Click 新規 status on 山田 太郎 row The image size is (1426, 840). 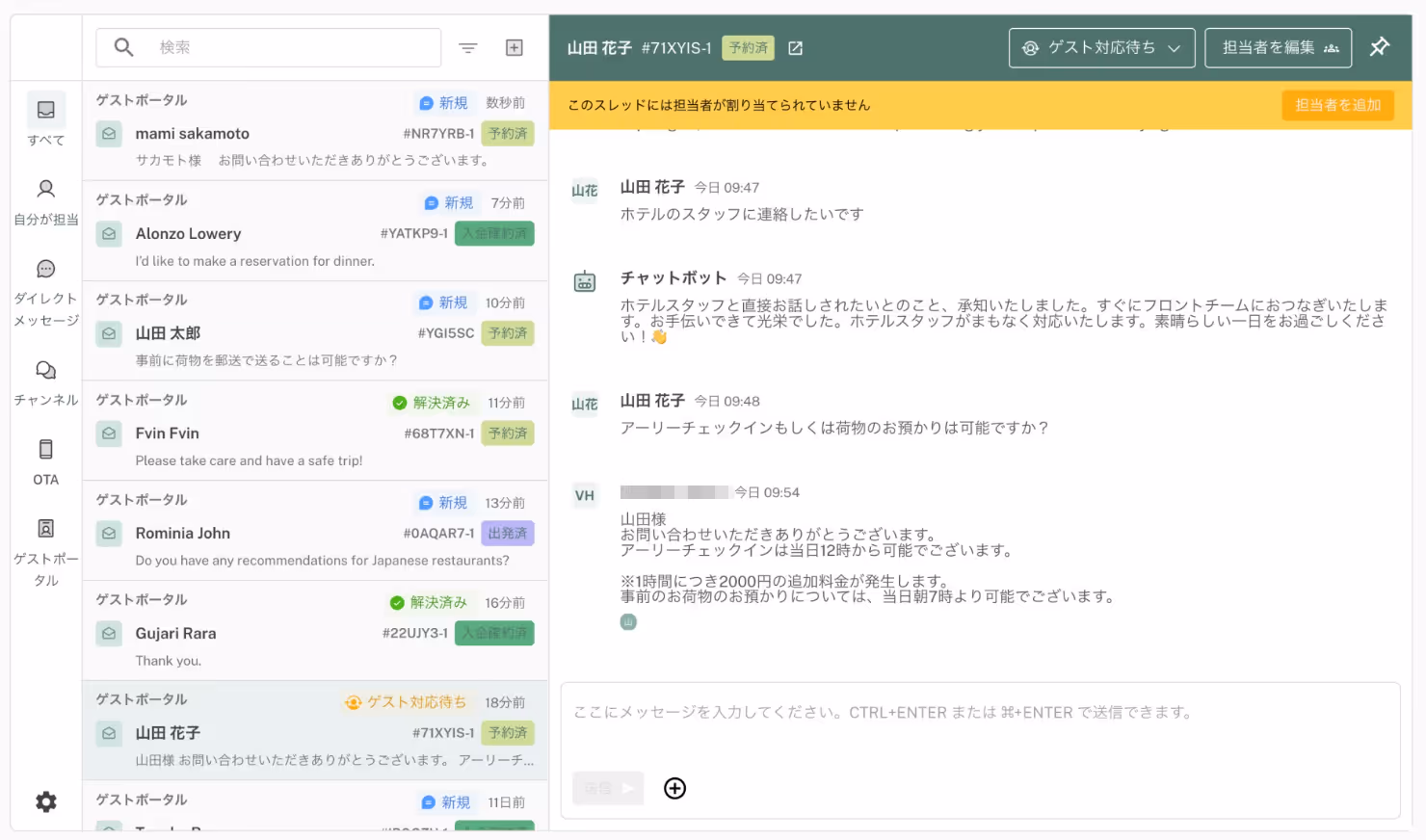click(444, 302)
